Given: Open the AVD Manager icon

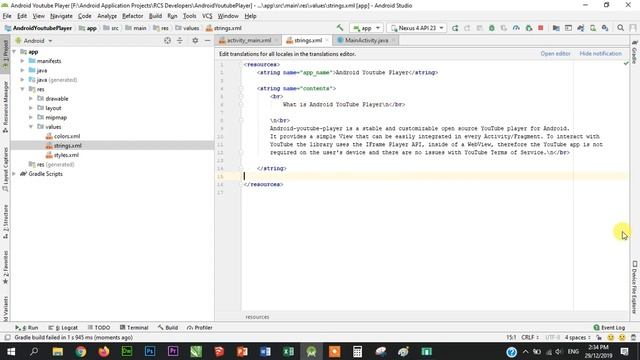Looking at the screenshot, I should pyautogui.click(x=593, y=28).
